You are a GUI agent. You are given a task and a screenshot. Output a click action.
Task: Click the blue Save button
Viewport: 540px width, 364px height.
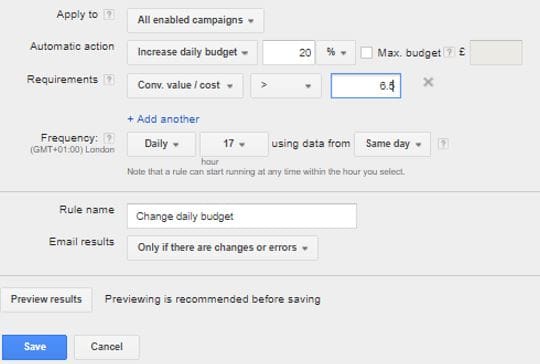pos(34,347)
